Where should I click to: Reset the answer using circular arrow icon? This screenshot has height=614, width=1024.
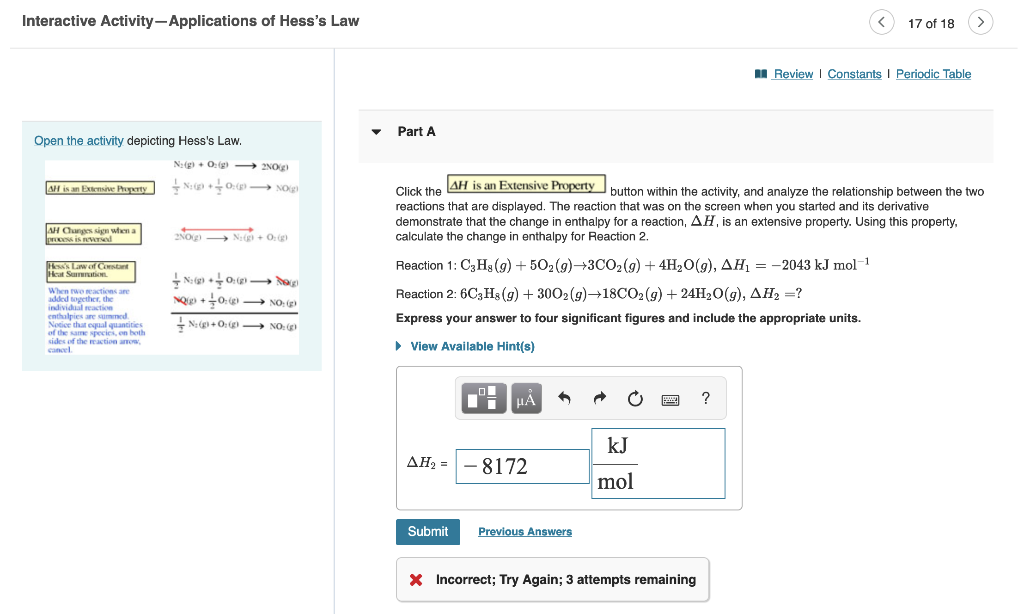point(634,397)
